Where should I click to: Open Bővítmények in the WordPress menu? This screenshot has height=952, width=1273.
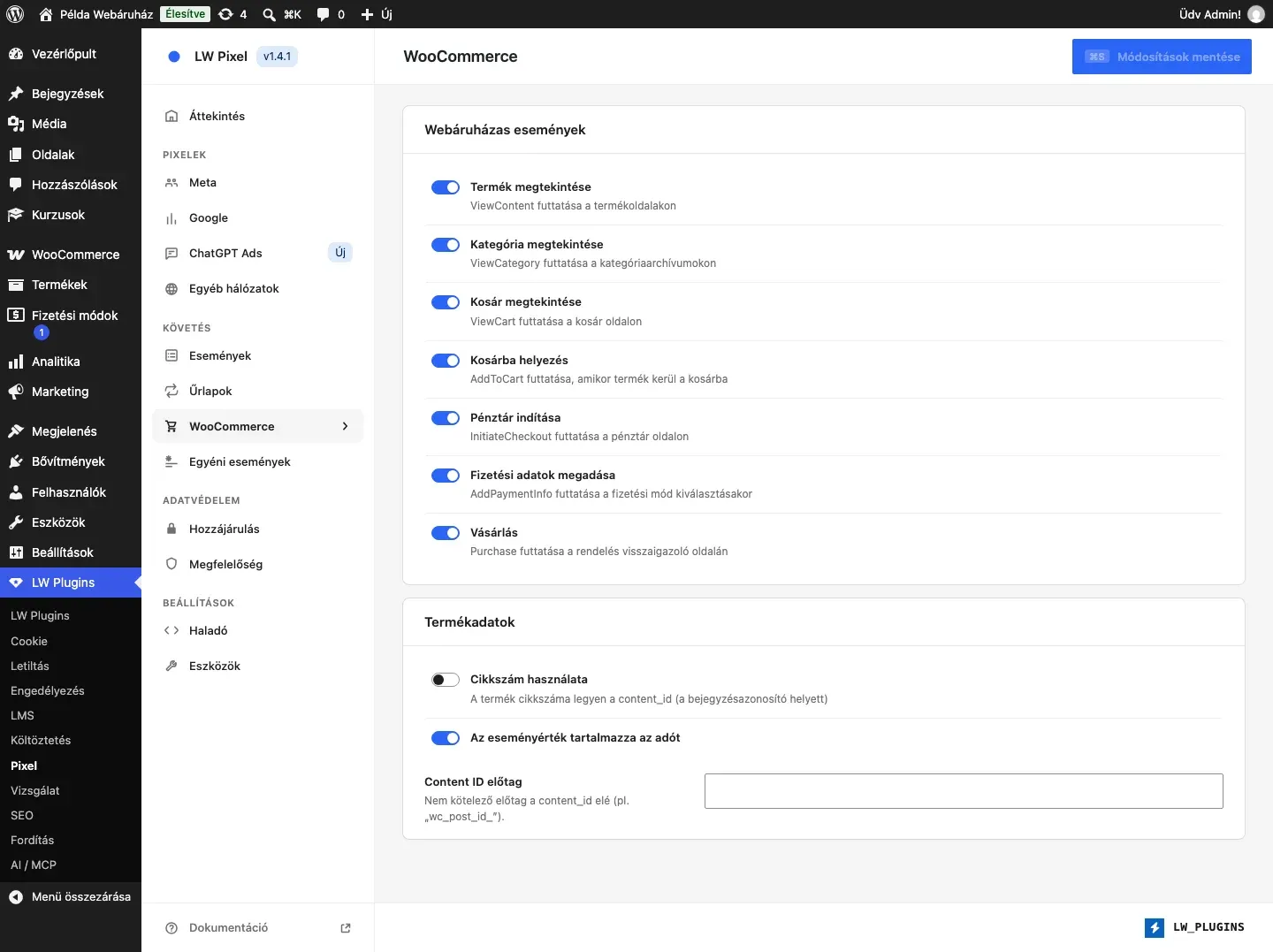[x=71, y=461]
